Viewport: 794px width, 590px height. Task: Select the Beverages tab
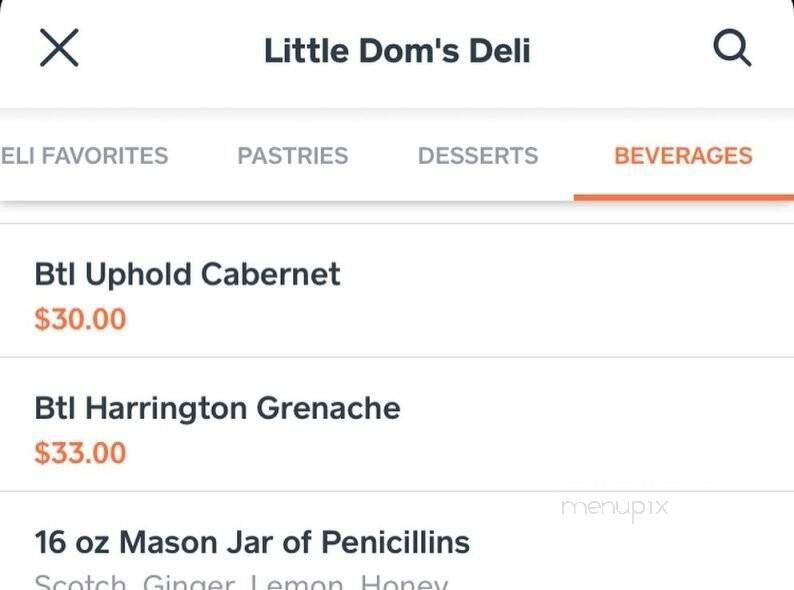coord(683,156)
